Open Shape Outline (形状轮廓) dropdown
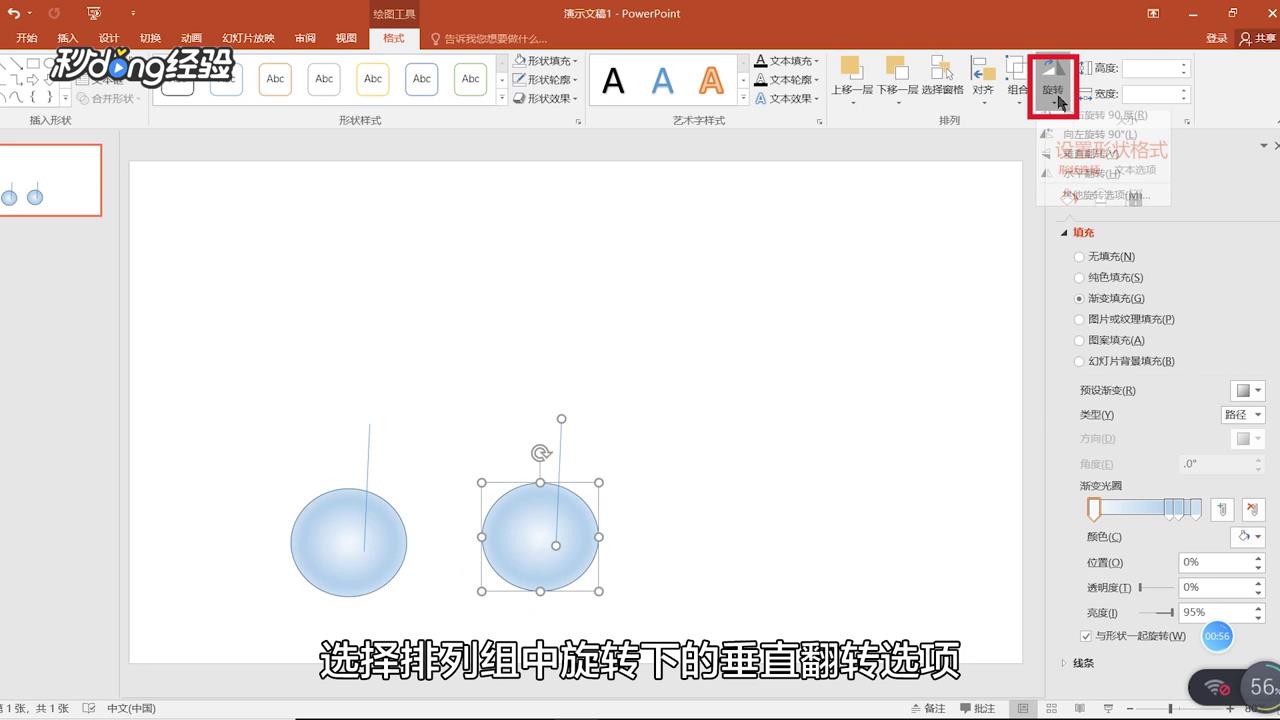This screenshot has height=720, width=1280. coord(546,80)
